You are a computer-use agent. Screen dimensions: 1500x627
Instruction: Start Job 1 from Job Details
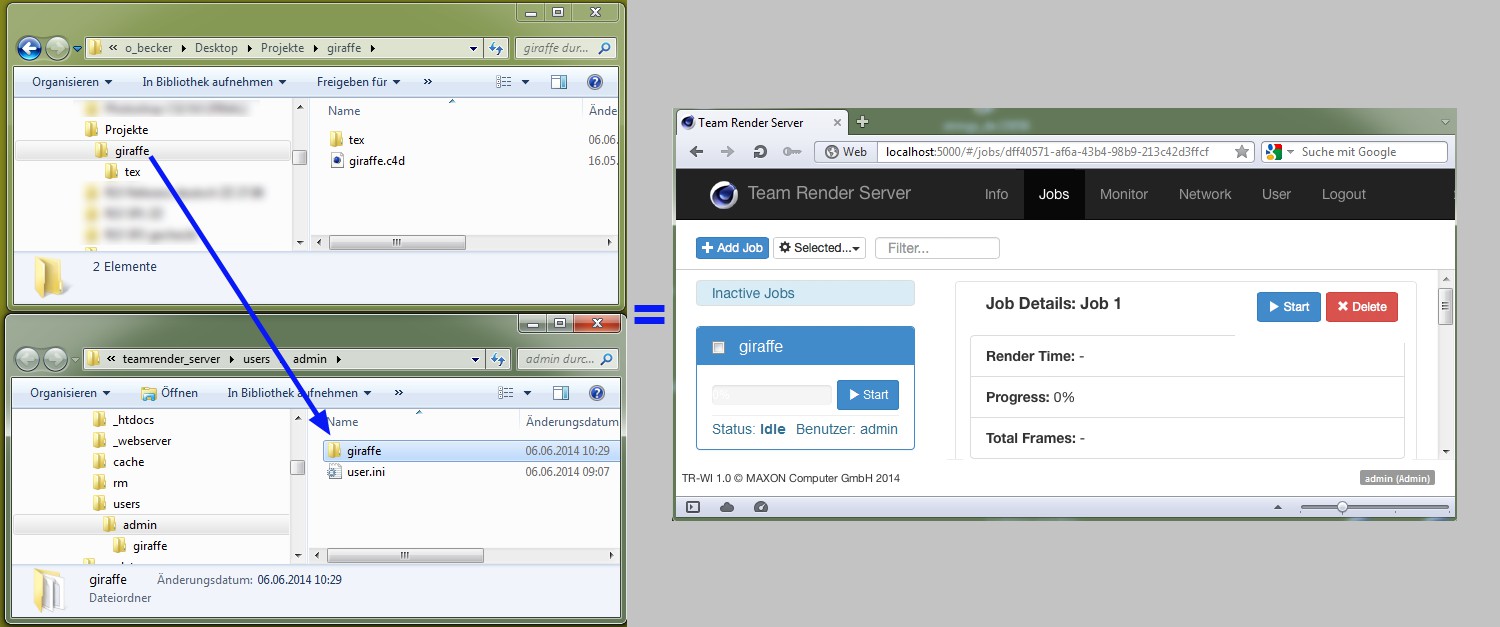point(1288,307)
